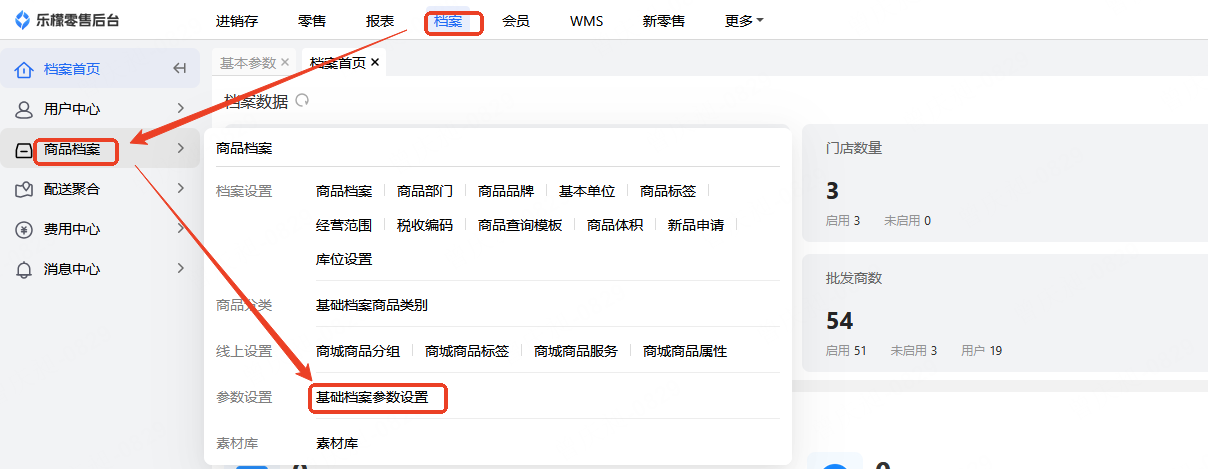Open the WMS top menu
The image size is (1208, 469).
tap(586, 21)
